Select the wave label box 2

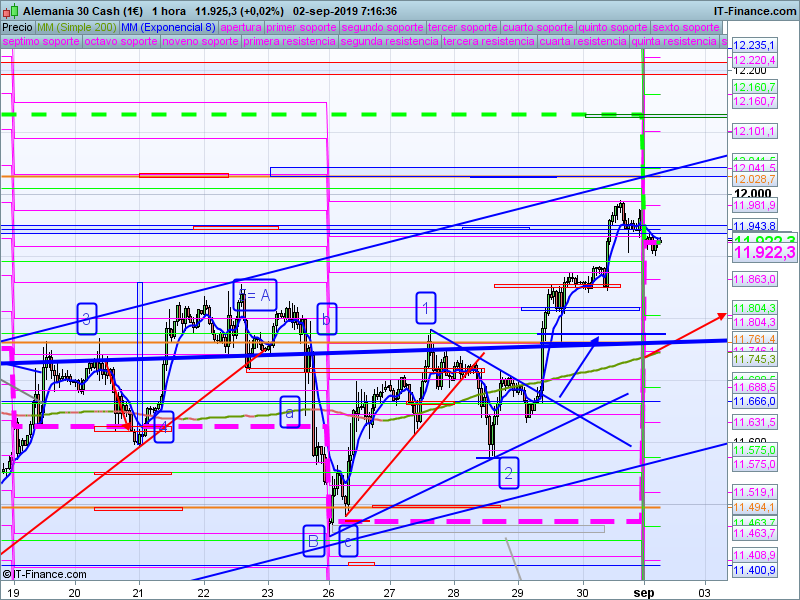tap(509, 473)
